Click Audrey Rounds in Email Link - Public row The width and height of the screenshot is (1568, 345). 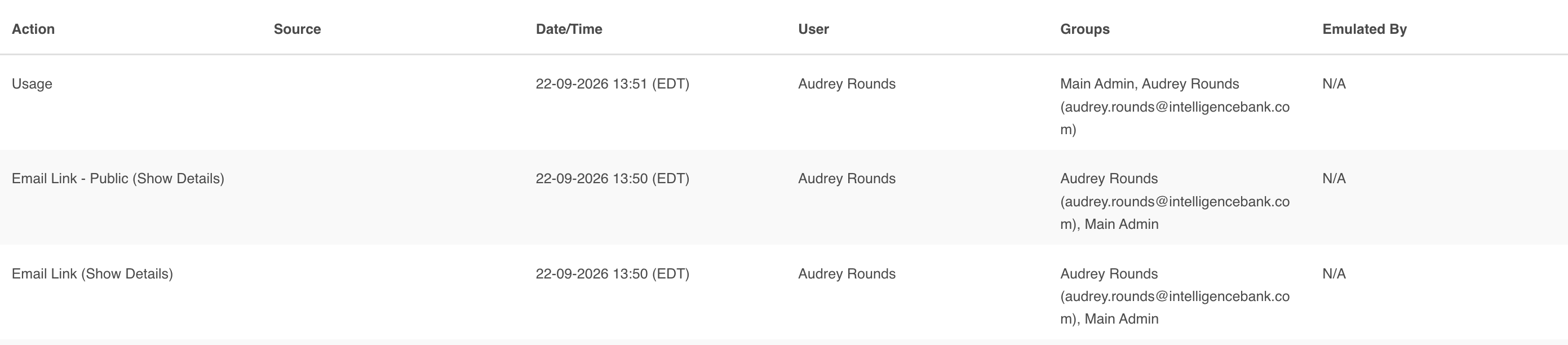pos(847,178)
